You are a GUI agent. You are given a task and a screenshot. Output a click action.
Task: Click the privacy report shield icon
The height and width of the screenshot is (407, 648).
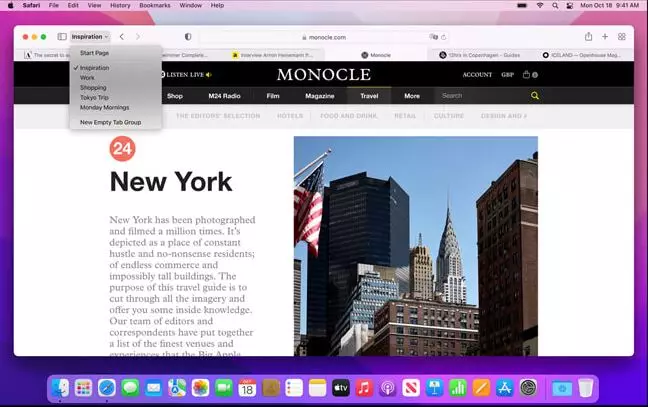click(188, 37)
